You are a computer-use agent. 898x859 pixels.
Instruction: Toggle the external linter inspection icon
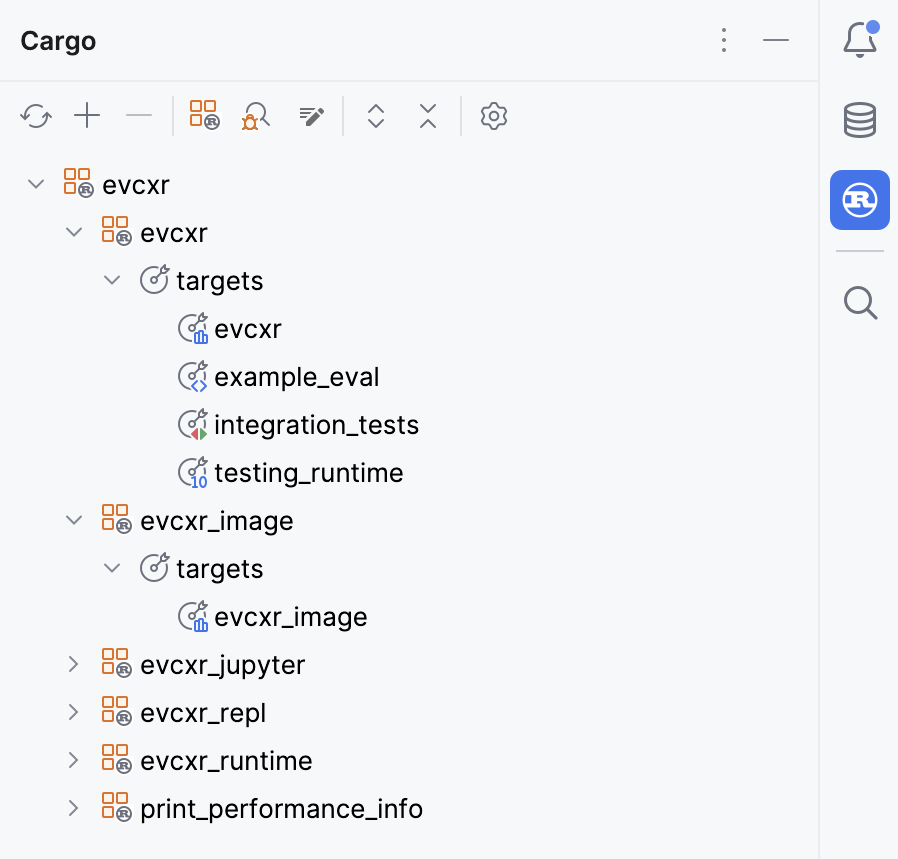coord(255,116)
